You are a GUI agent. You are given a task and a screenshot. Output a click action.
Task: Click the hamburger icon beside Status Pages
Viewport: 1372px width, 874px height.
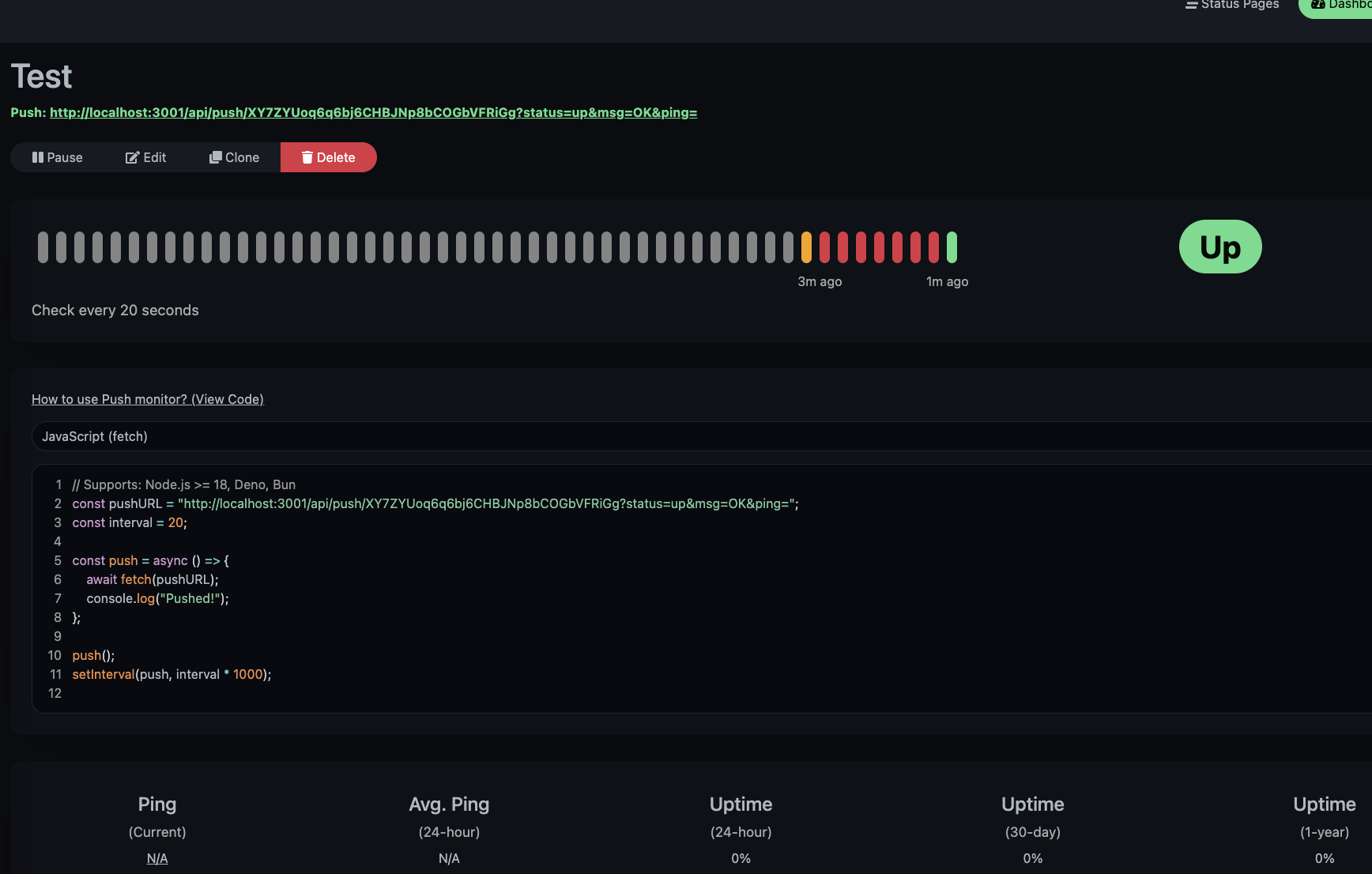coord(1190,6)
